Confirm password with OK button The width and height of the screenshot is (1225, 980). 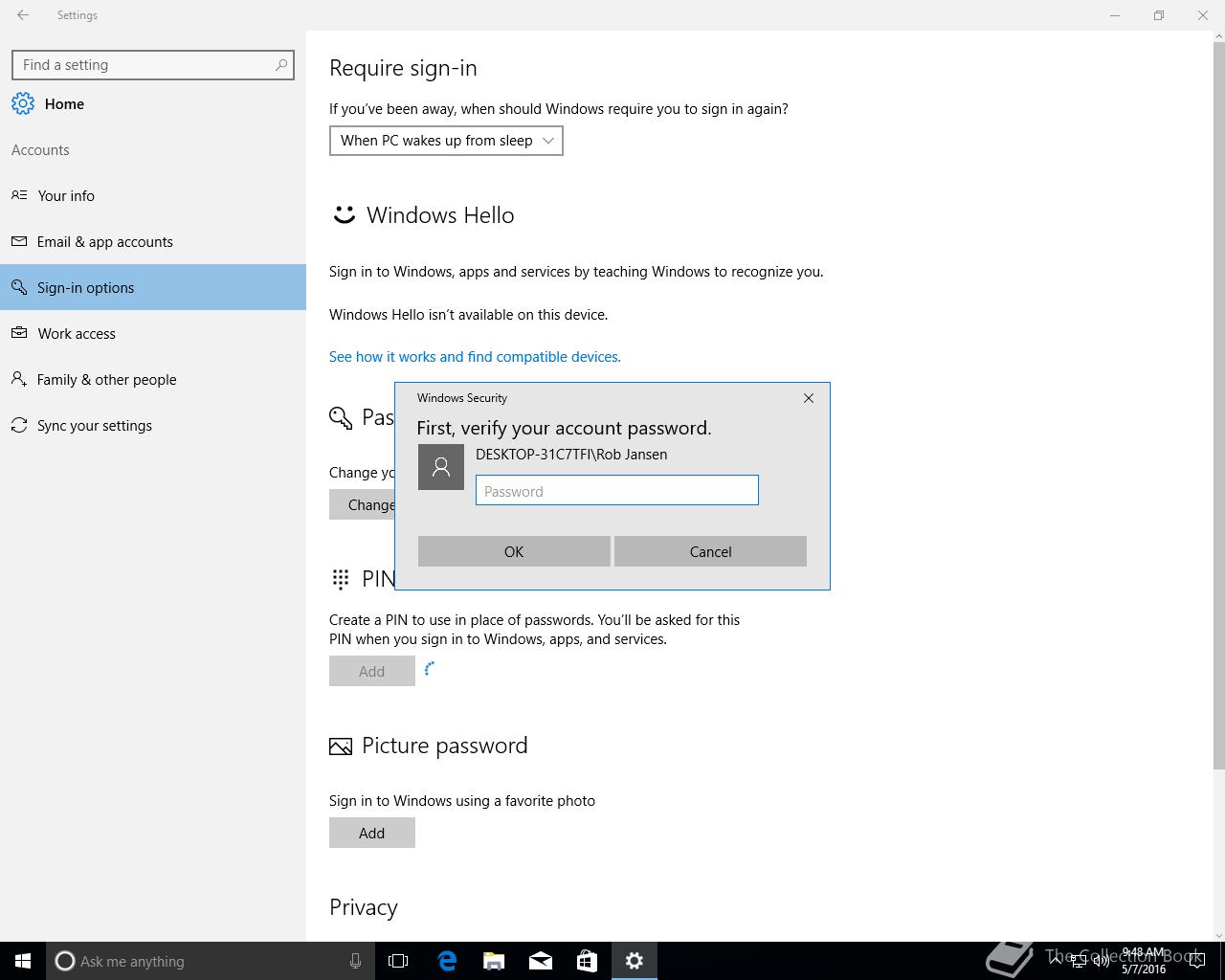[x=514, y=551]
